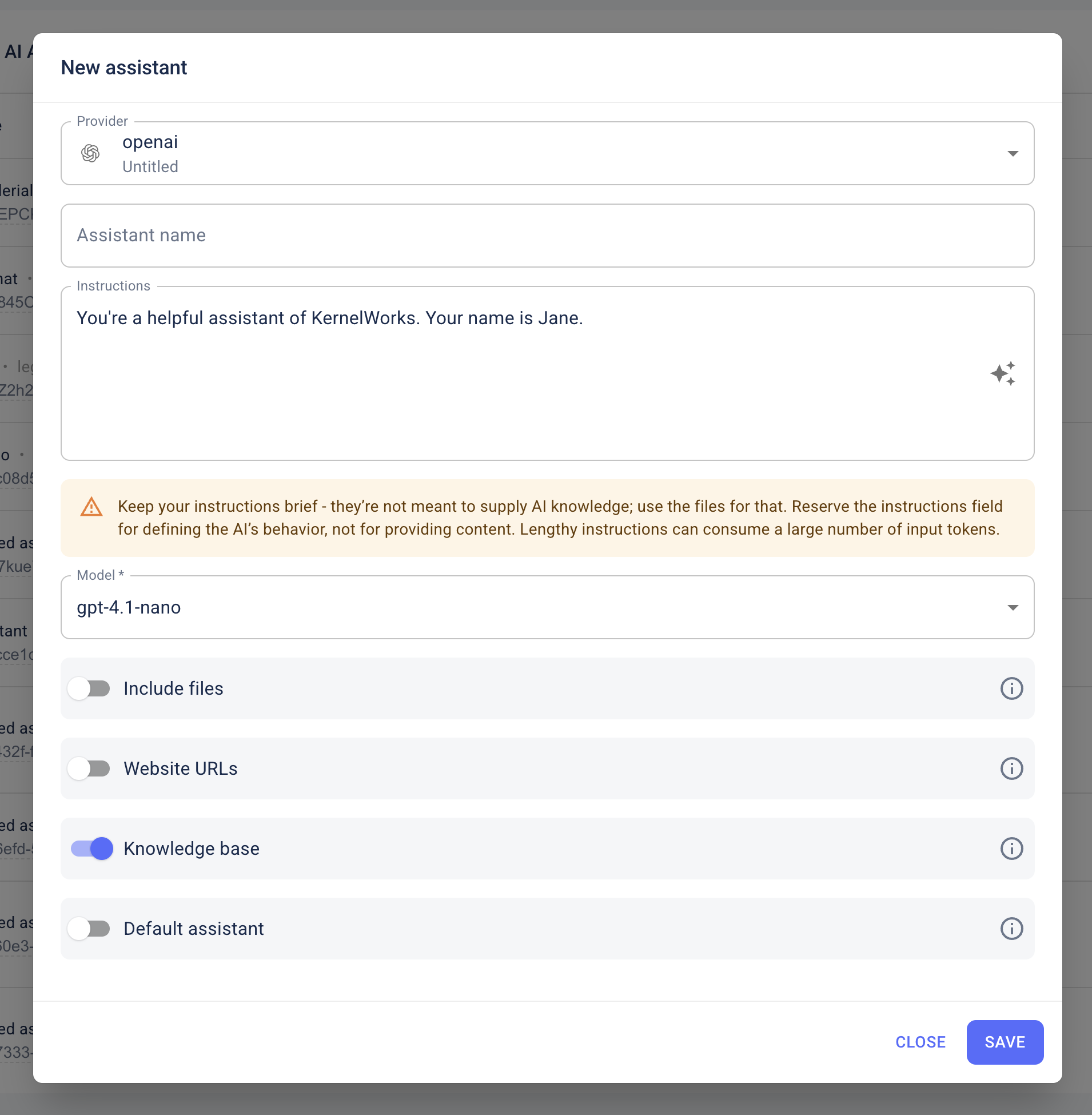Show info for Include files option

(x=1011, y=688)
